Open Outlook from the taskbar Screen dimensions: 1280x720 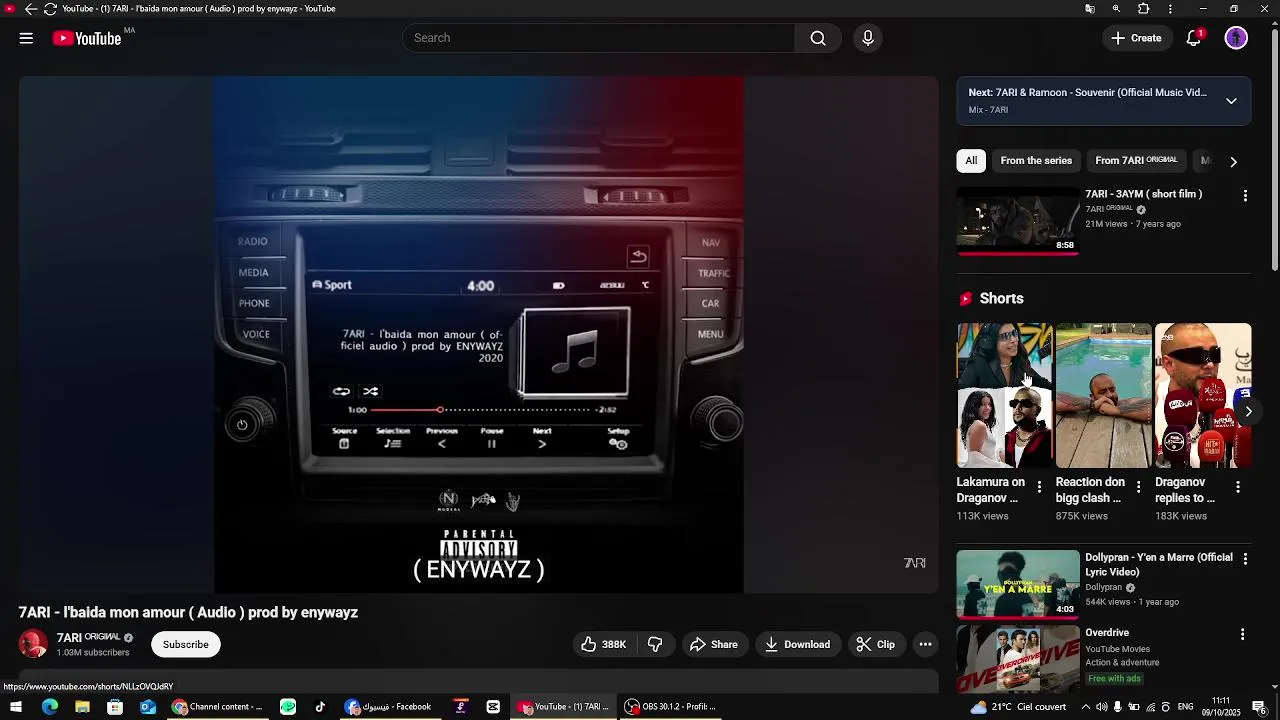148,707
